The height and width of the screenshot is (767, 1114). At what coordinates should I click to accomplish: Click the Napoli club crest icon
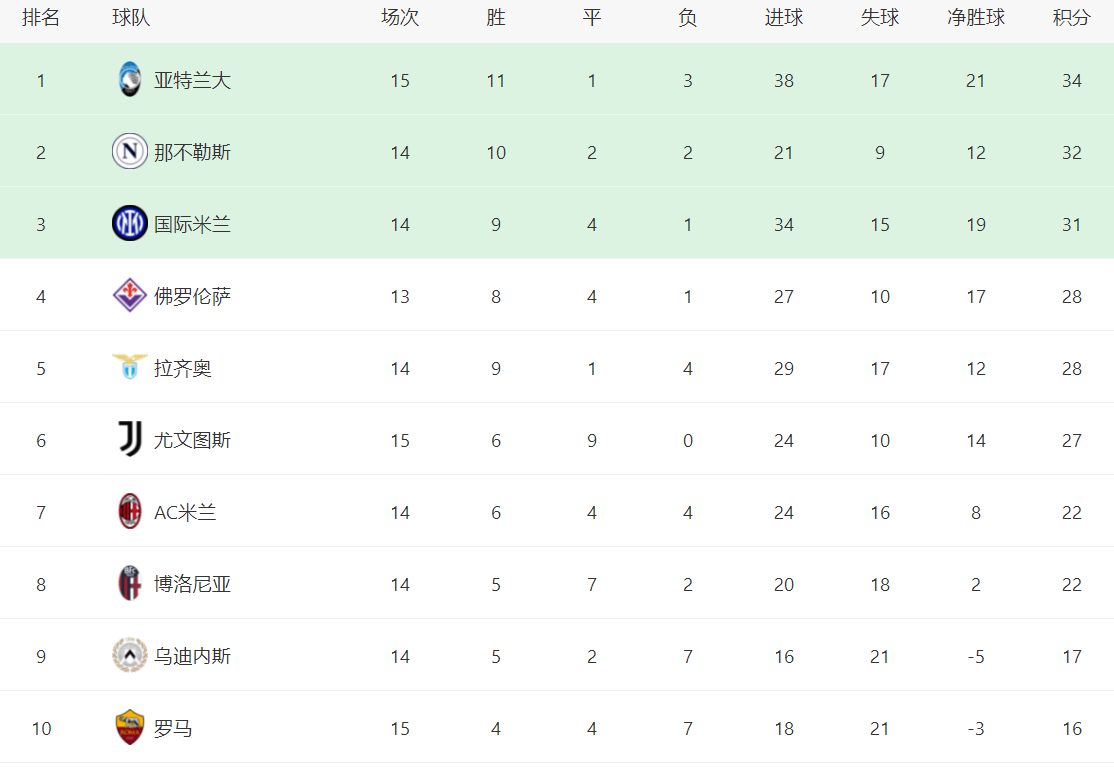pyautogui.click(x=130, y=152)
